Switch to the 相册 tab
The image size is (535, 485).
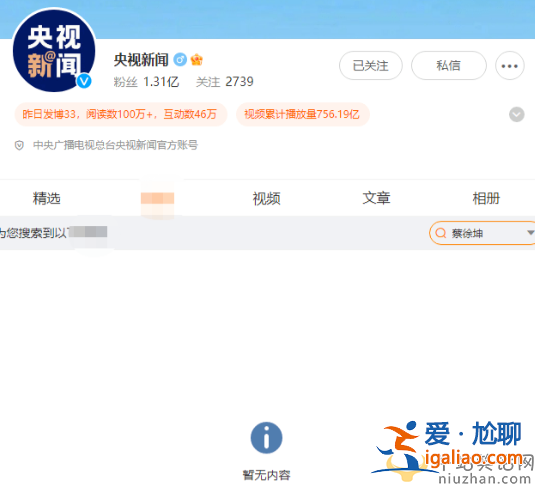(486, 198)
